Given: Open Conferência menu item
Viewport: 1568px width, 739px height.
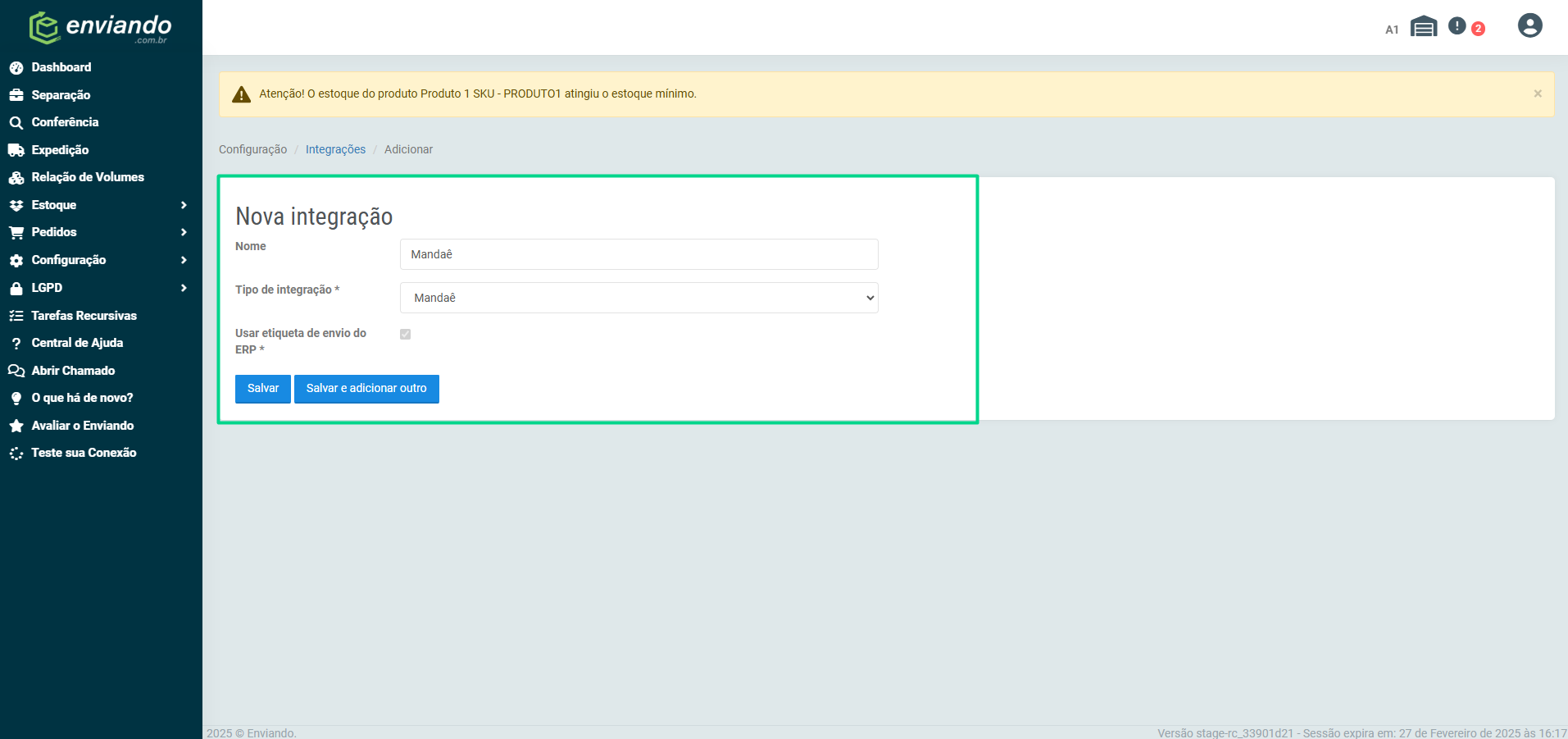Looking at the screenshot, I should pos(65,122).
